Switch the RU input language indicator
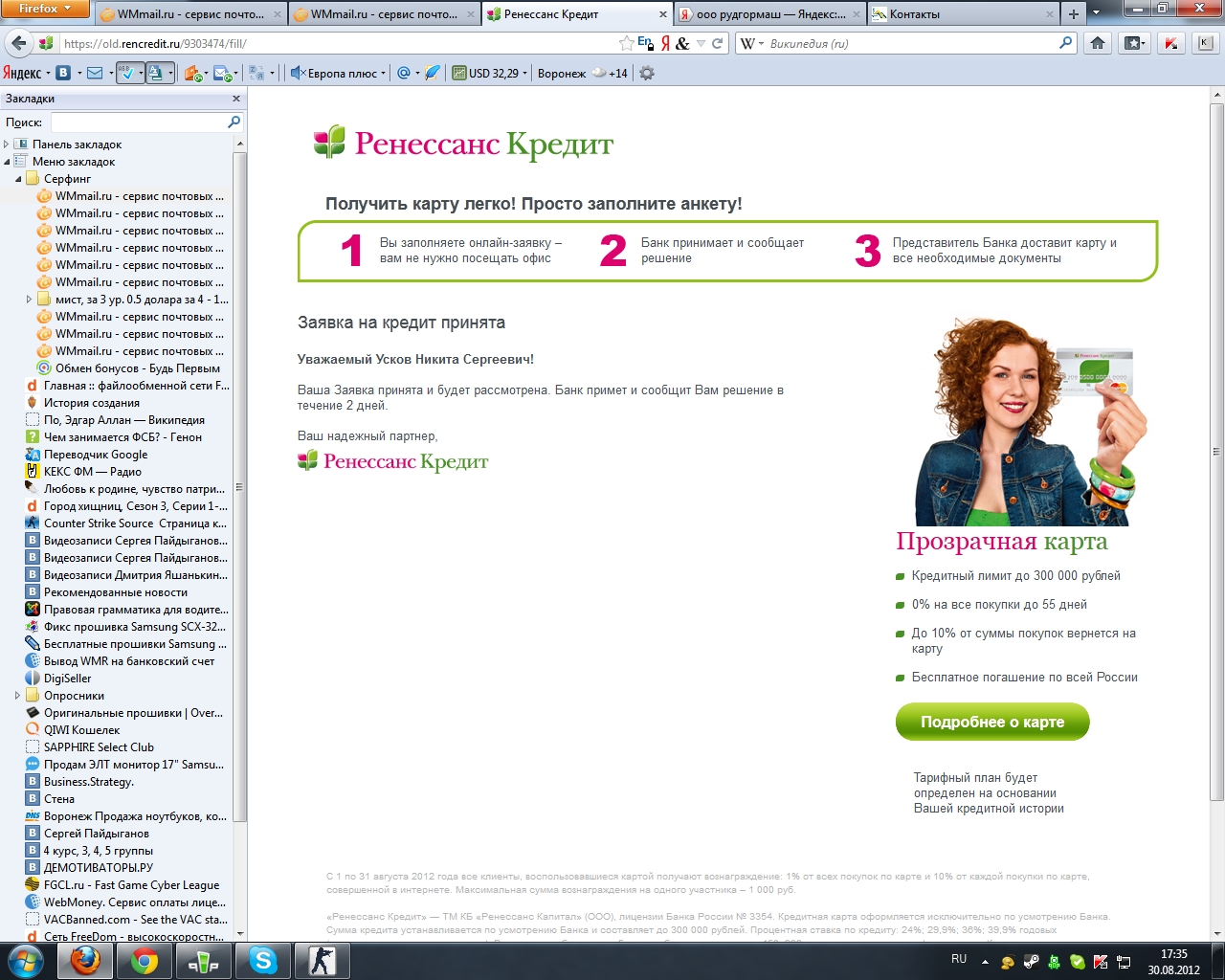The image size is (1225, 980). (959, 959)
